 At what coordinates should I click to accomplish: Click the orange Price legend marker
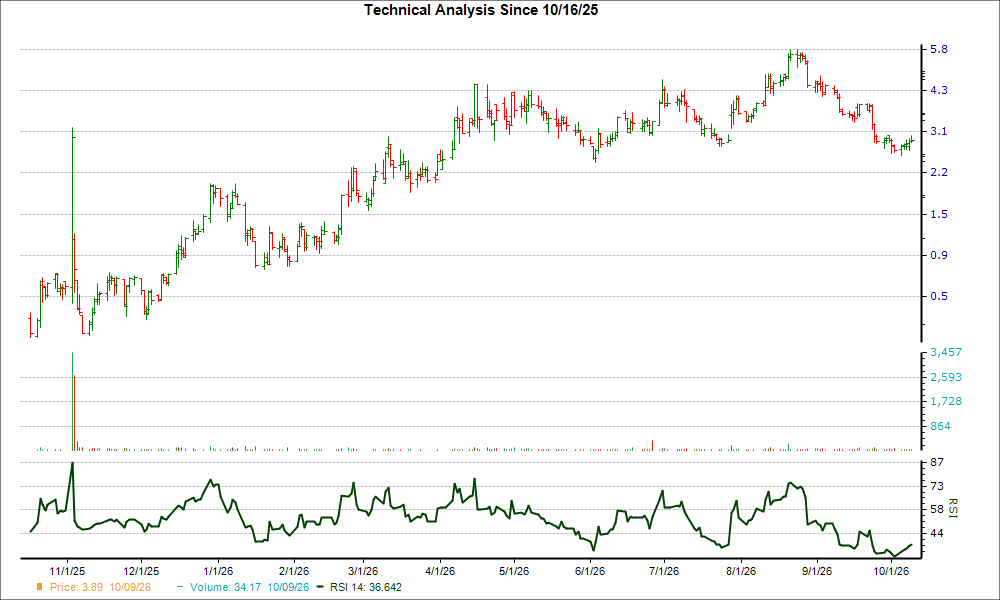[40, 587]
